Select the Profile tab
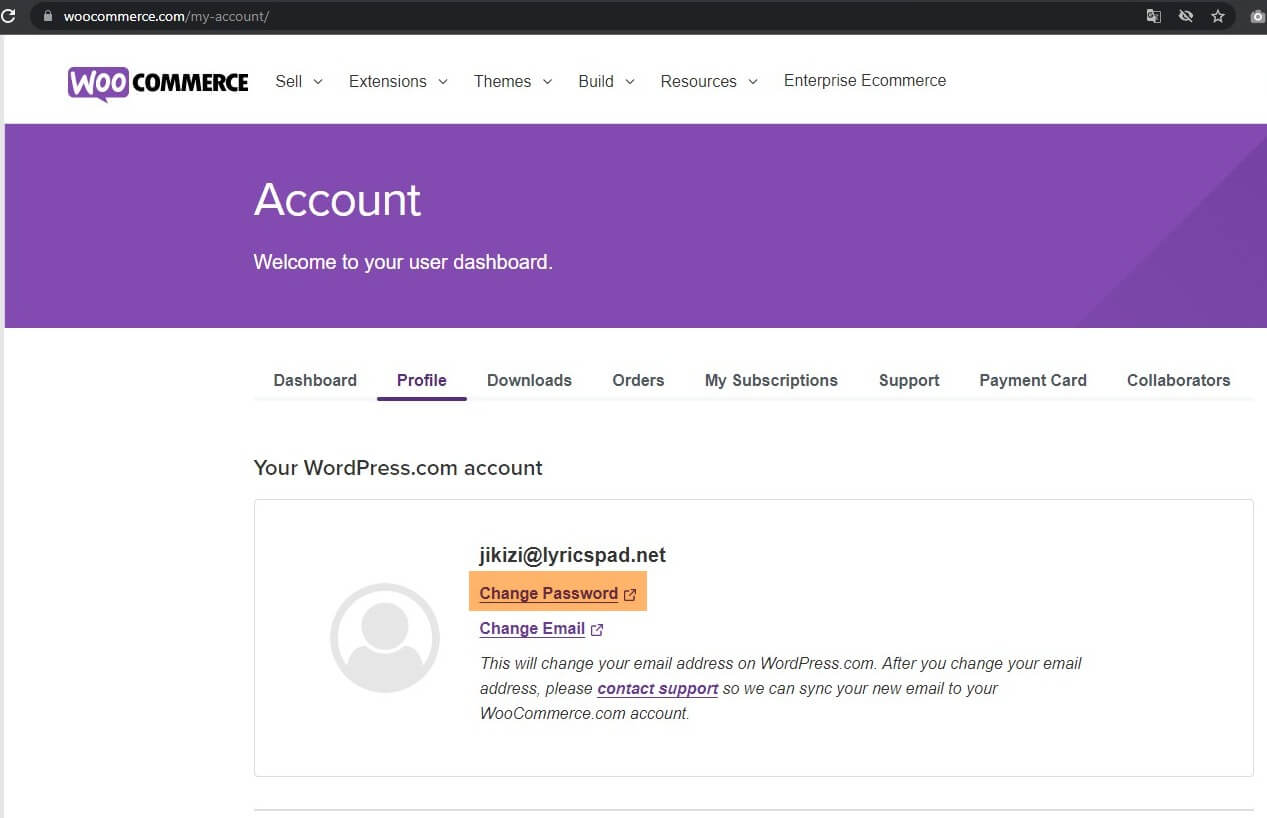Image resolution: width=1267 pixels, height=818 pixels. click(422, 380)
